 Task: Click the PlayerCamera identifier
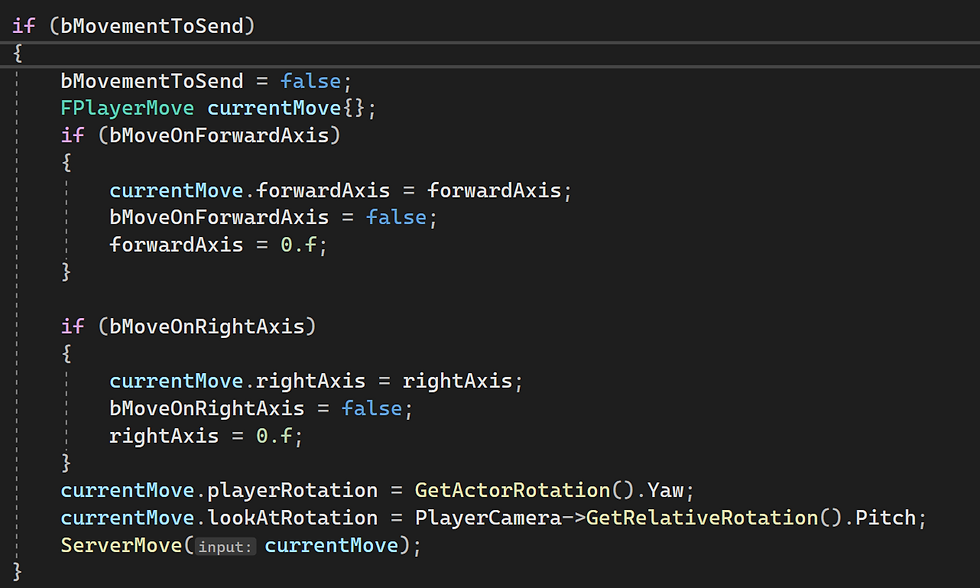pos(488,518)
